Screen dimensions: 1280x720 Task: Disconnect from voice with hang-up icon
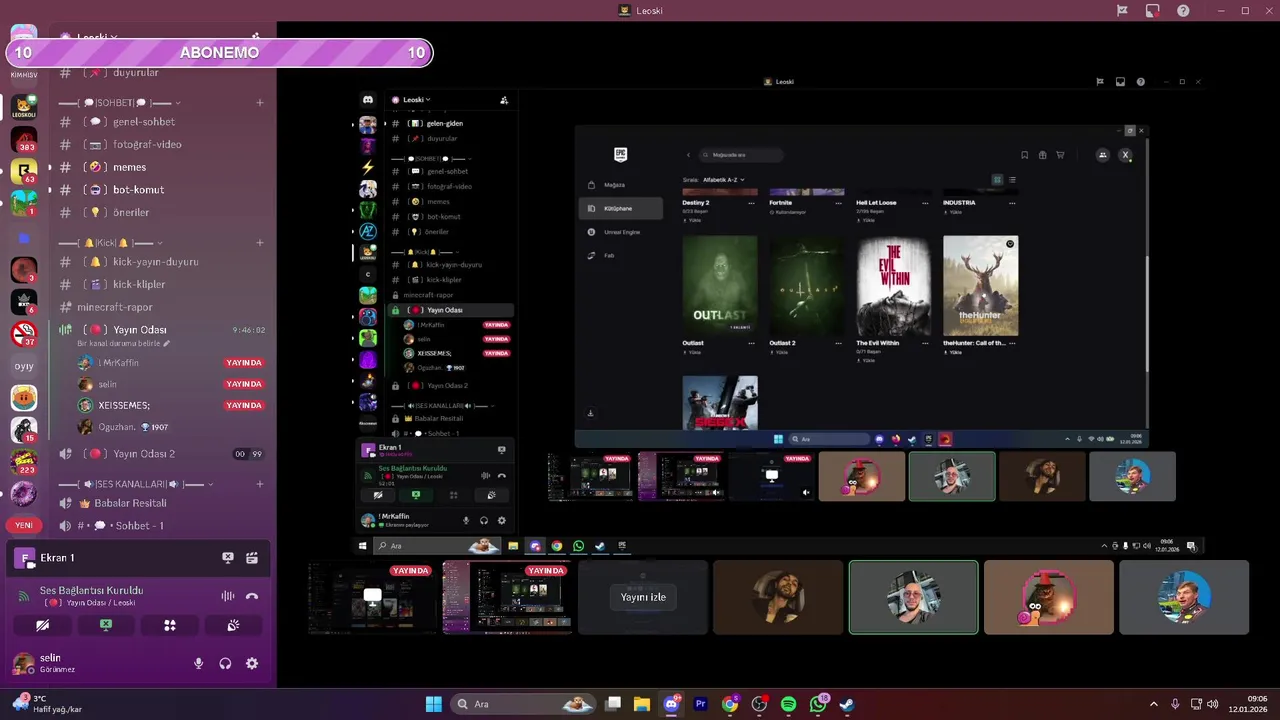tap(252, 596)
